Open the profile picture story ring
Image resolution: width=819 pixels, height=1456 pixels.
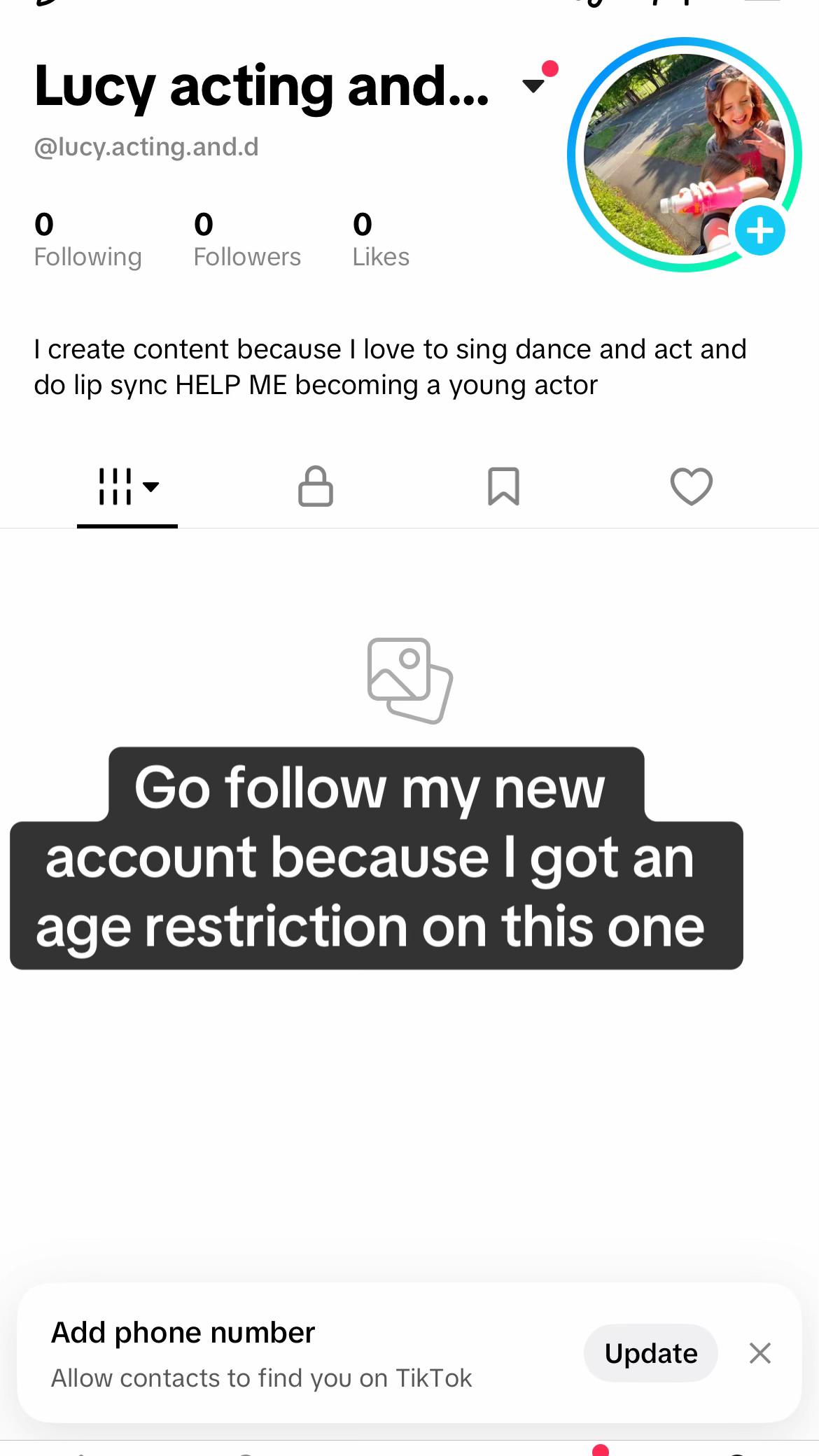(x=685, y=155)
